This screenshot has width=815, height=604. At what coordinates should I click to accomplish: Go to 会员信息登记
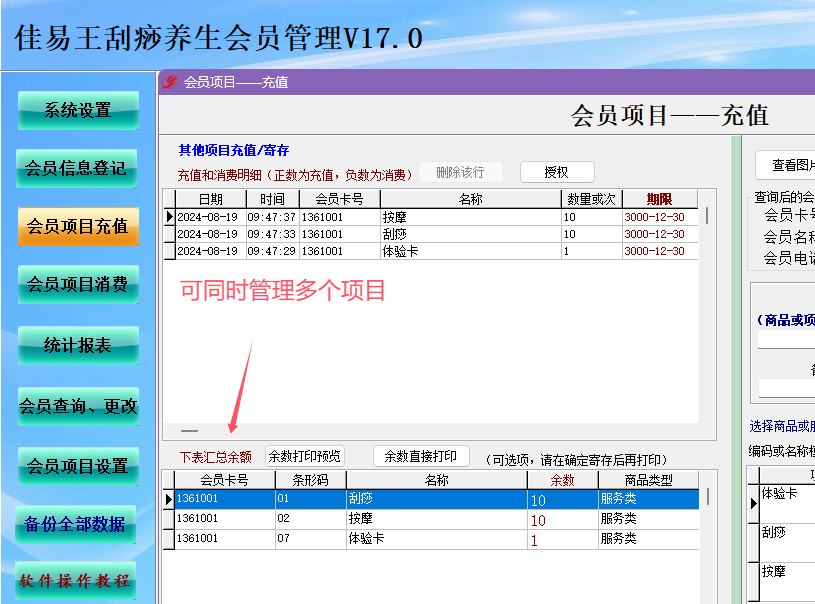(x=76, y=168)
